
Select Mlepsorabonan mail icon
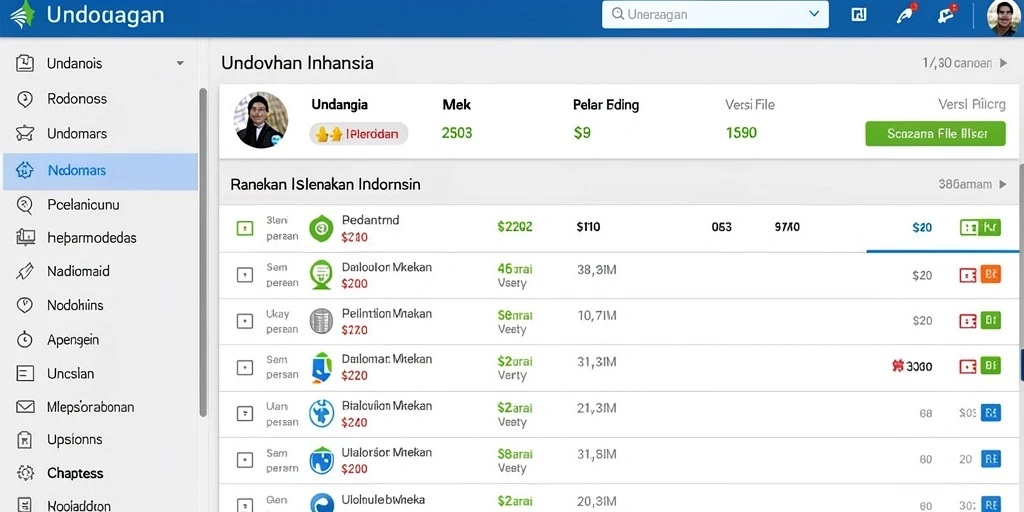[25, 407]
